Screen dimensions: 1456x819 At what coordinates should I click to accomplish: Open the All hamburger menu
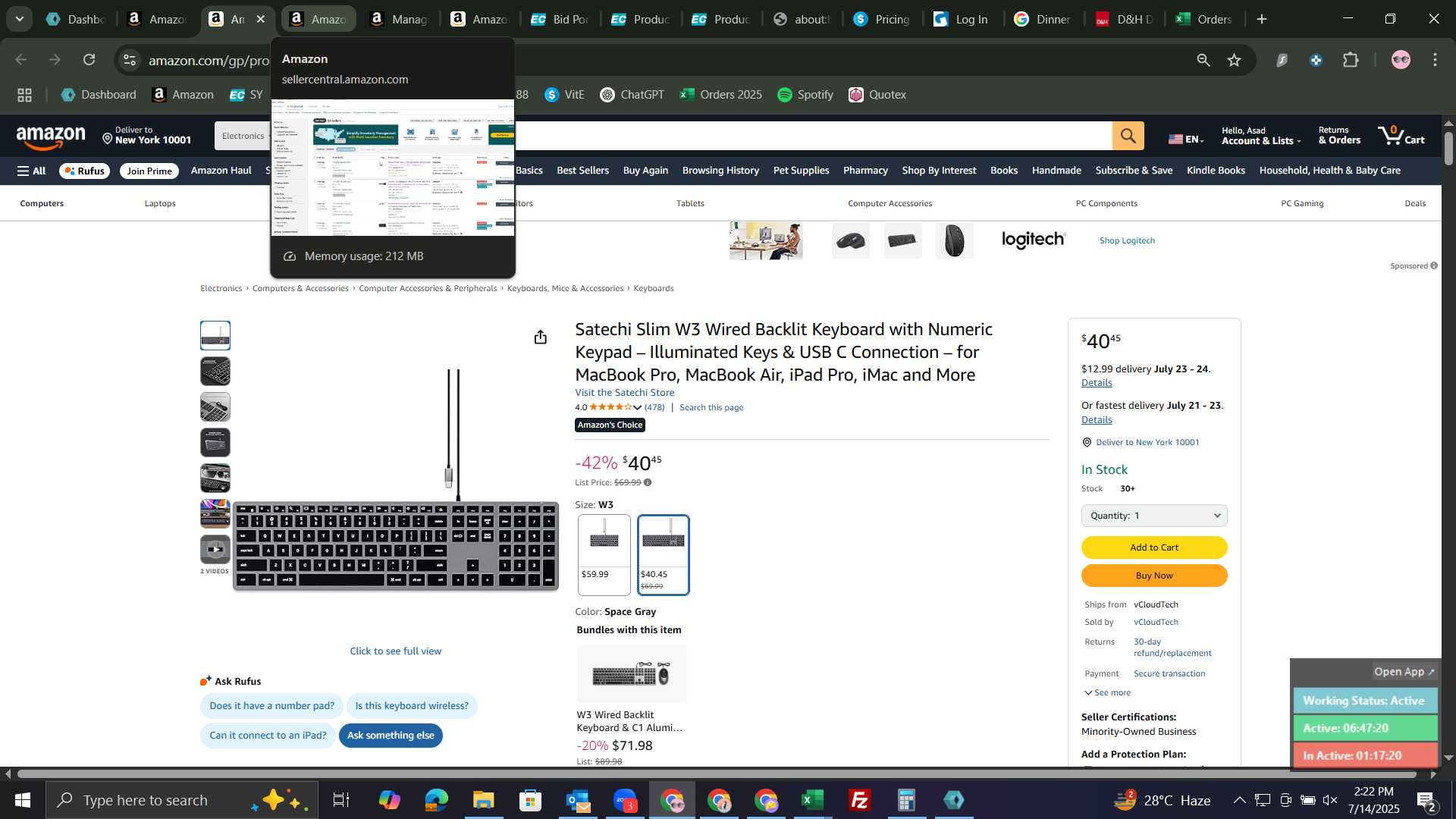(x=31, y=171)
